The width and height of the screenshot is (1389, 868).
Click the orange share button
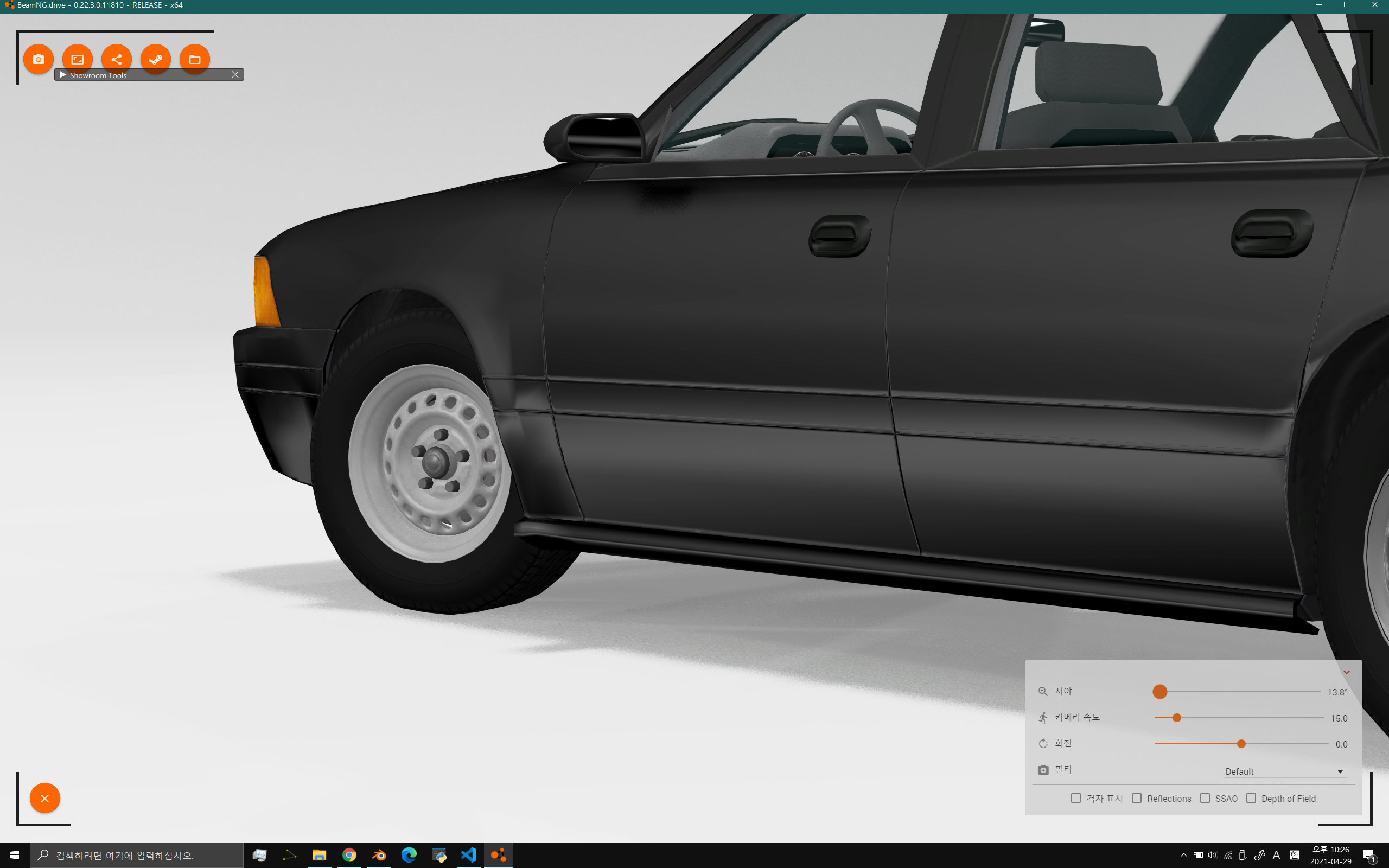(x=117, y=59)
